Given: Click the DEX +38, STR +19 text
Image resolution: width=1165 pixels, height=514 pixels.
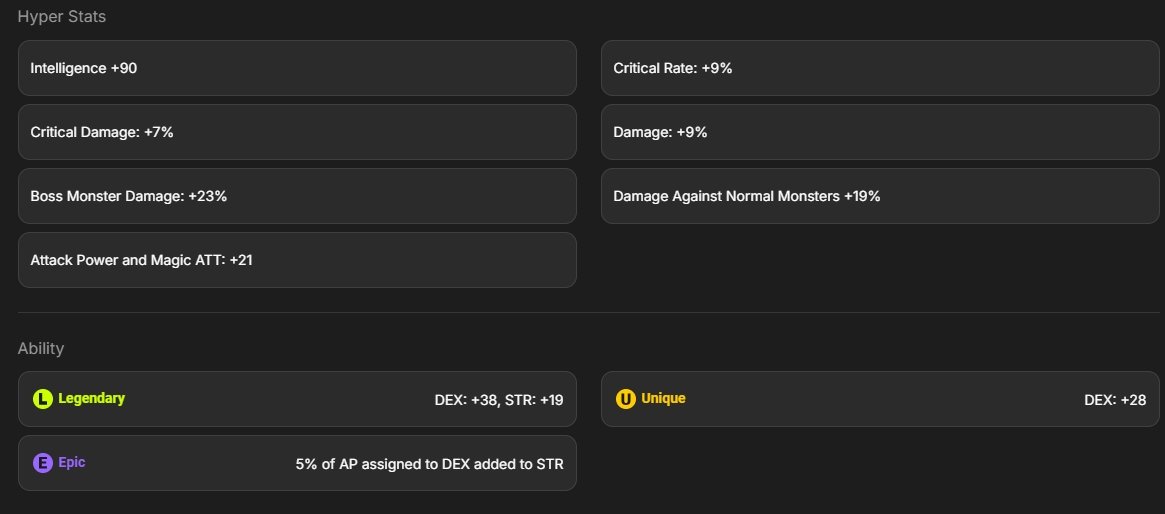Looking at the screenshot, I should coord(499,400).
